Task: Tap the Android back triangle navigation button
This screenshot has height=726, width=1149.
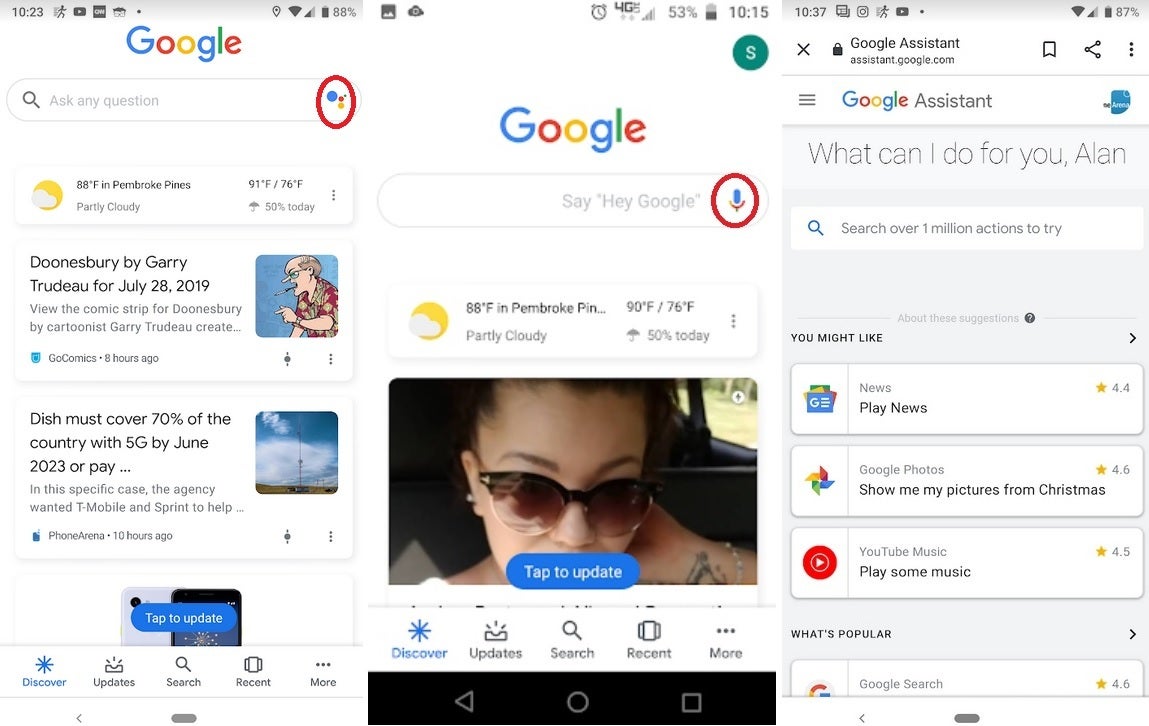Action: 464,702
